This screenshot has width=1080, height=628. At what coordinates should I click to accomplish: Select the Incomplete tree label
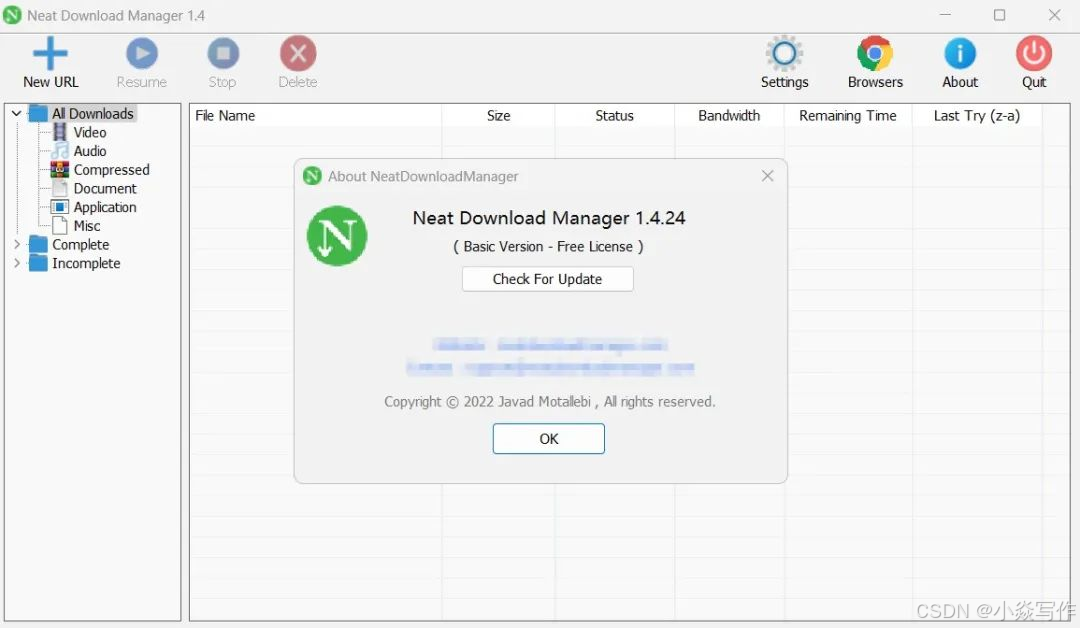(x=86, y=263)
